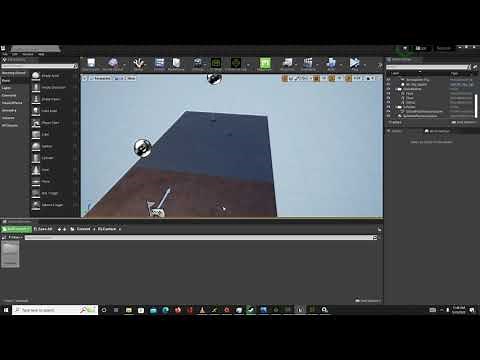The height and width of the screenshot is (360, 480).
Task: Open the File menu
Action: [x=5, y=54]
